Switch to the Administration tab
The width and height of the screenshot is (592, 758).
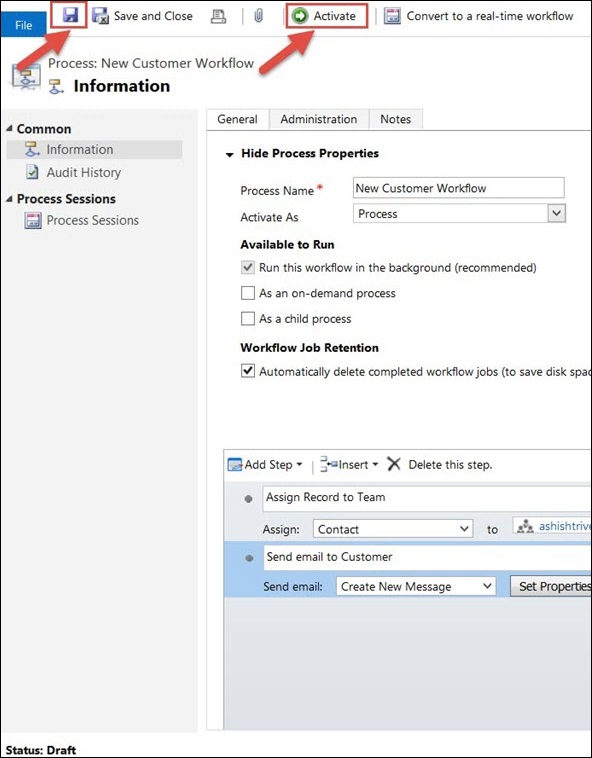(x=319, y=119)
